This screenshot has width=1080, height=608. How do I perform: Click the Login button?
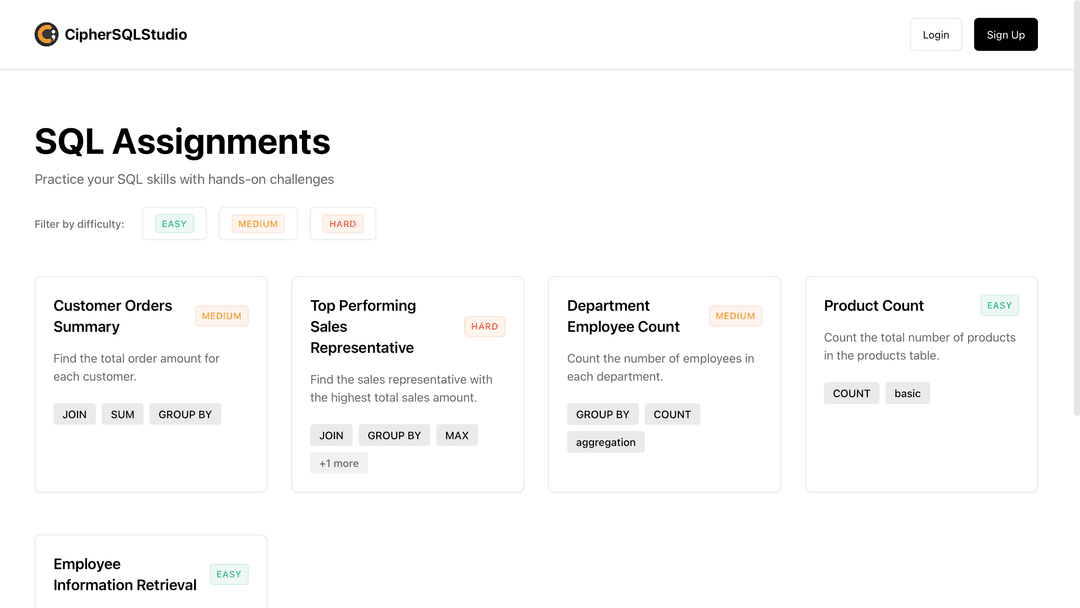point(935,35)
